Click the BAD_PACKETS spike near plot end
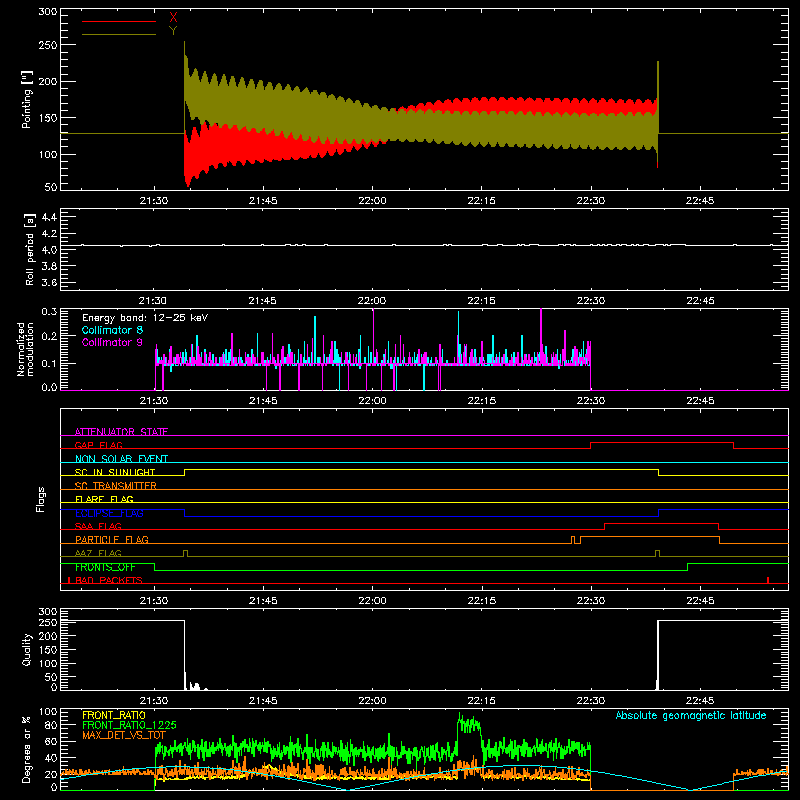Image resolution: width=800 pixels, height=800 pixels. pos(768,580)
